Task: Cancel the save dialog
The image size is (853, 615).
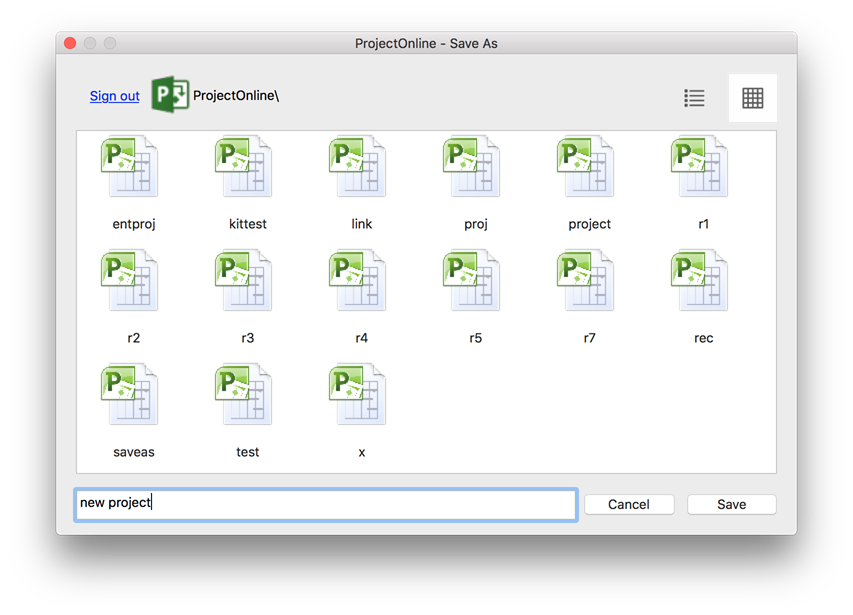Action: (628, 504)
